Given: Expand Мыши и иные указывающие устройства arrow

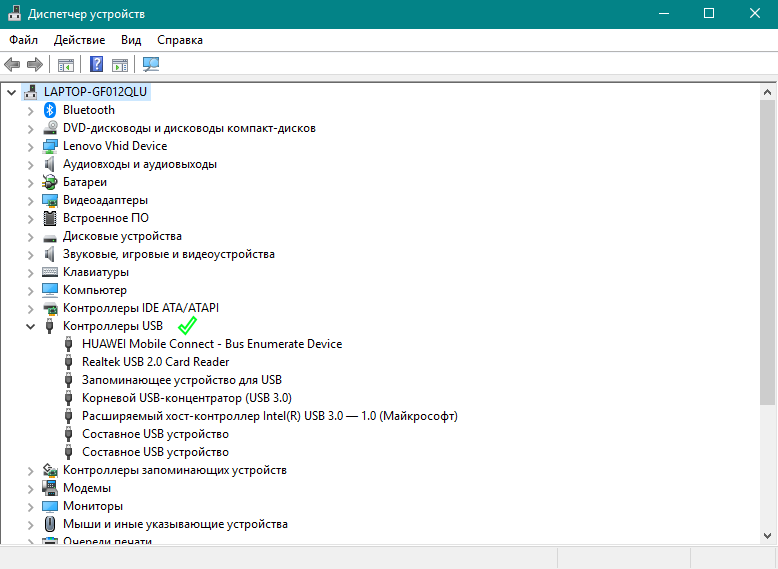Looking at the screenshot, I should (x=30, y=525).
